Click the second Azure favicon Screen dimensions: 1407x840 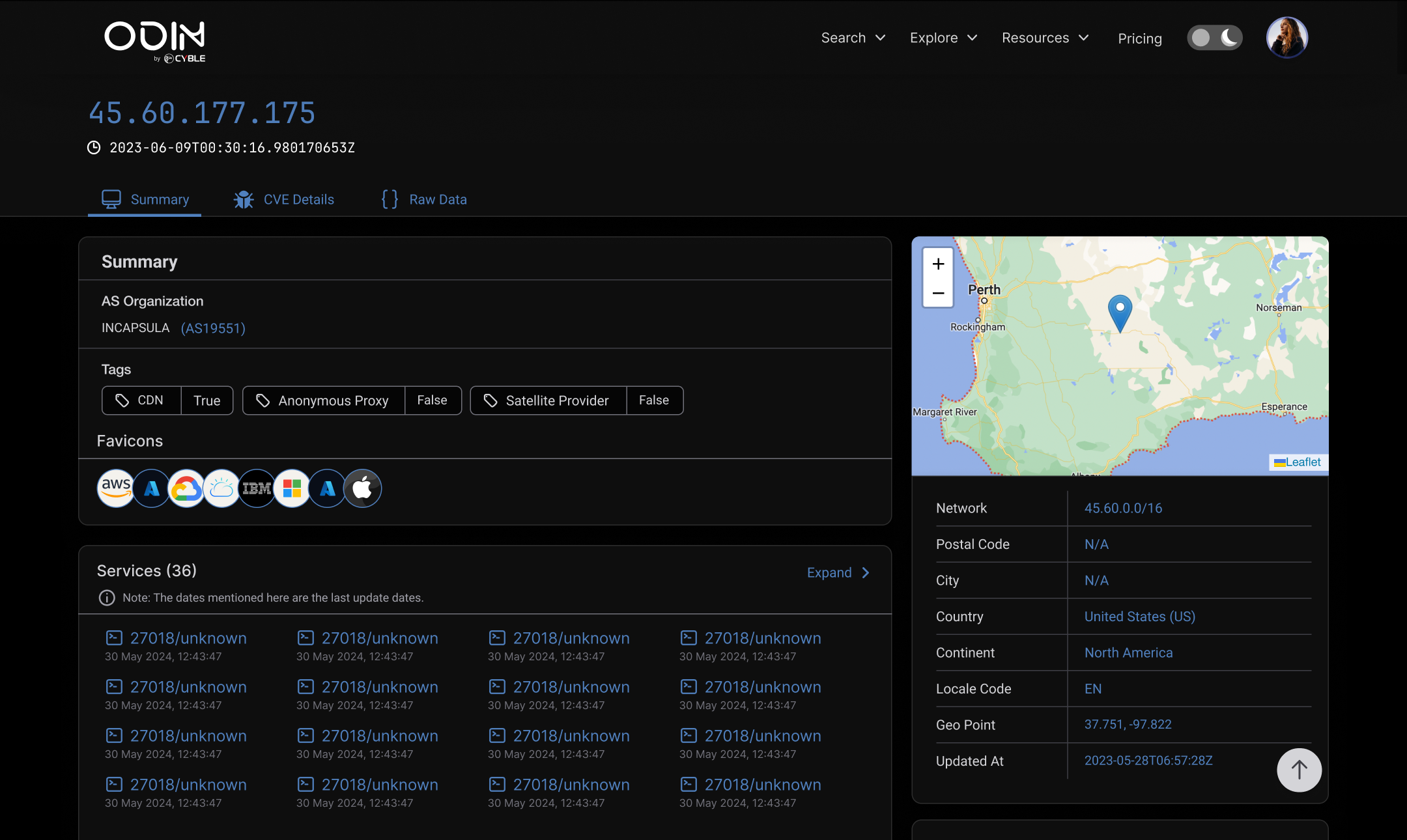point(327,488)
